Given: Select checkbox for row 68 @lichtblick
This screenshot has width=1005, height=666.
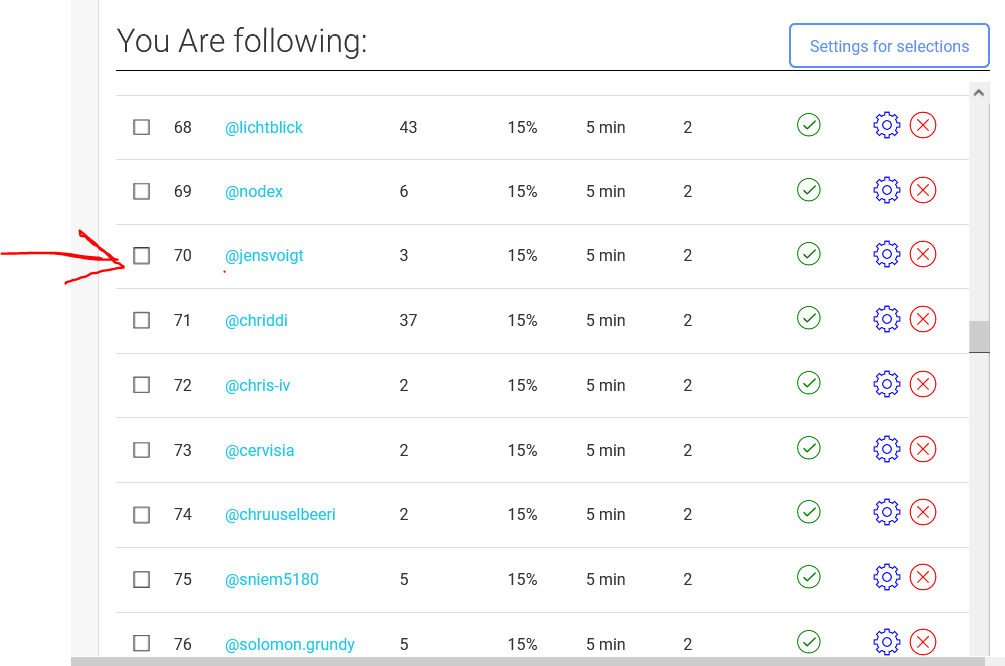Looking at the screenshot, I should click(x=142, y=128).
